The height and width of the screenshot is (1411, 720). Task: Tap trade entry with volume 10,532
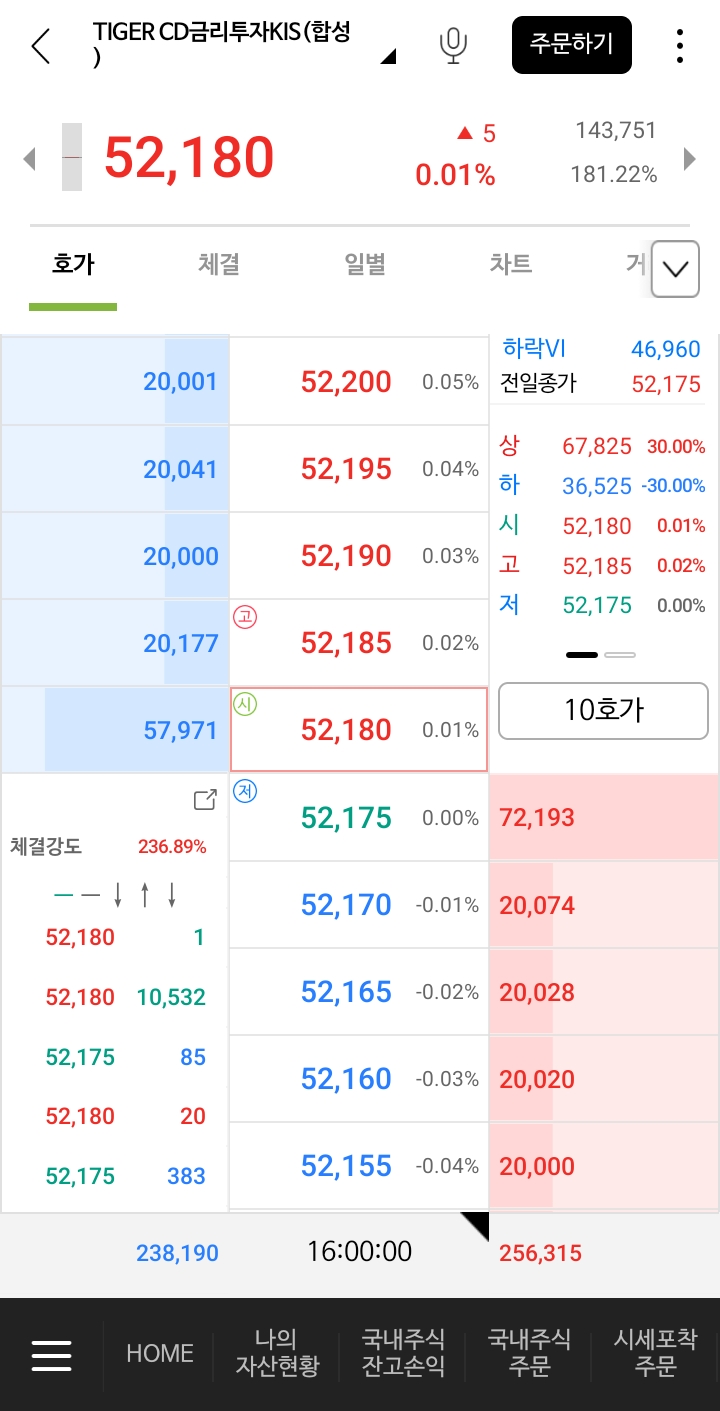click(126, 997)
